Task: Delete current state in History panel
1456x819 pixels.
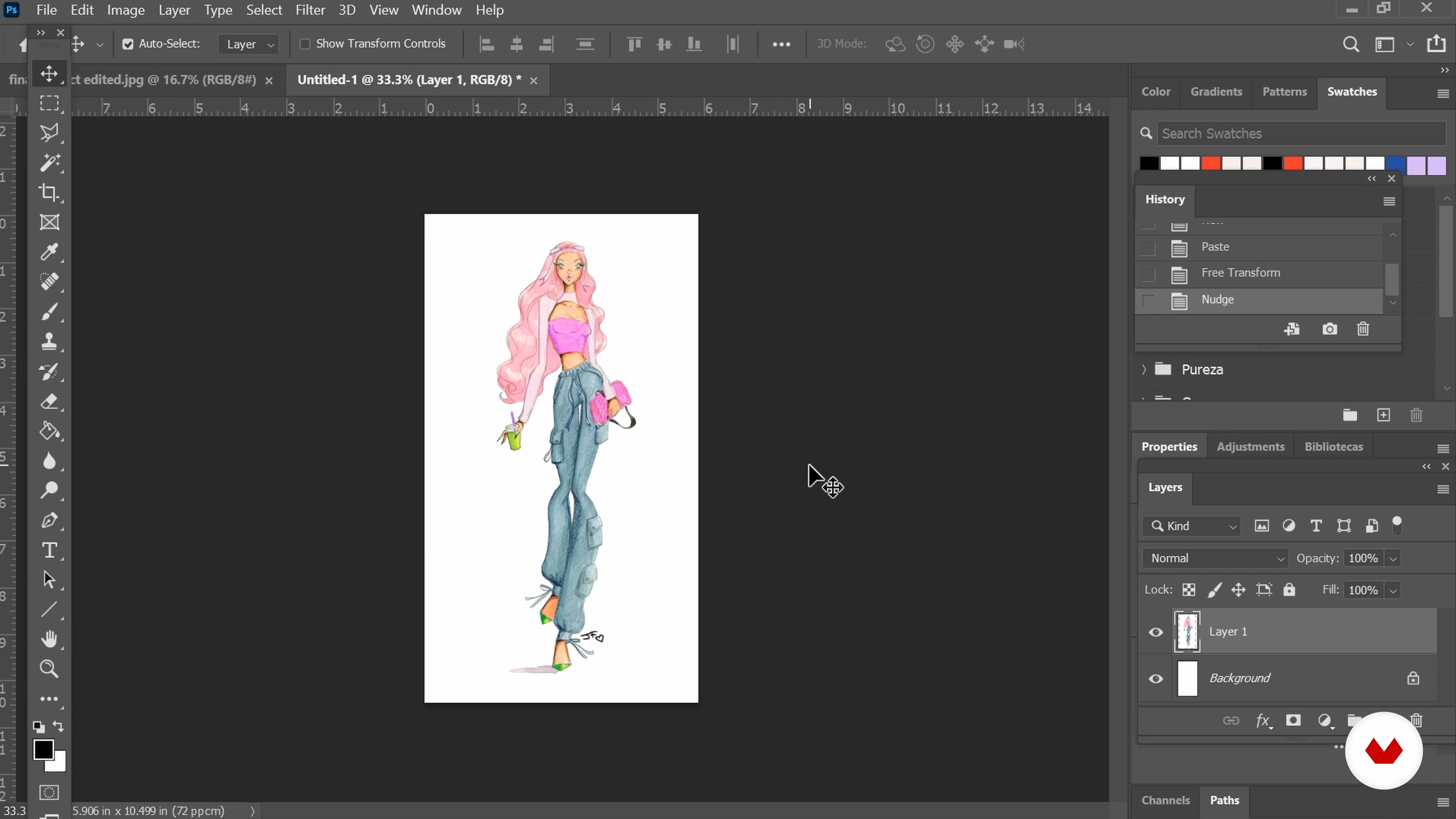Action: click(x=1363, y=329)
